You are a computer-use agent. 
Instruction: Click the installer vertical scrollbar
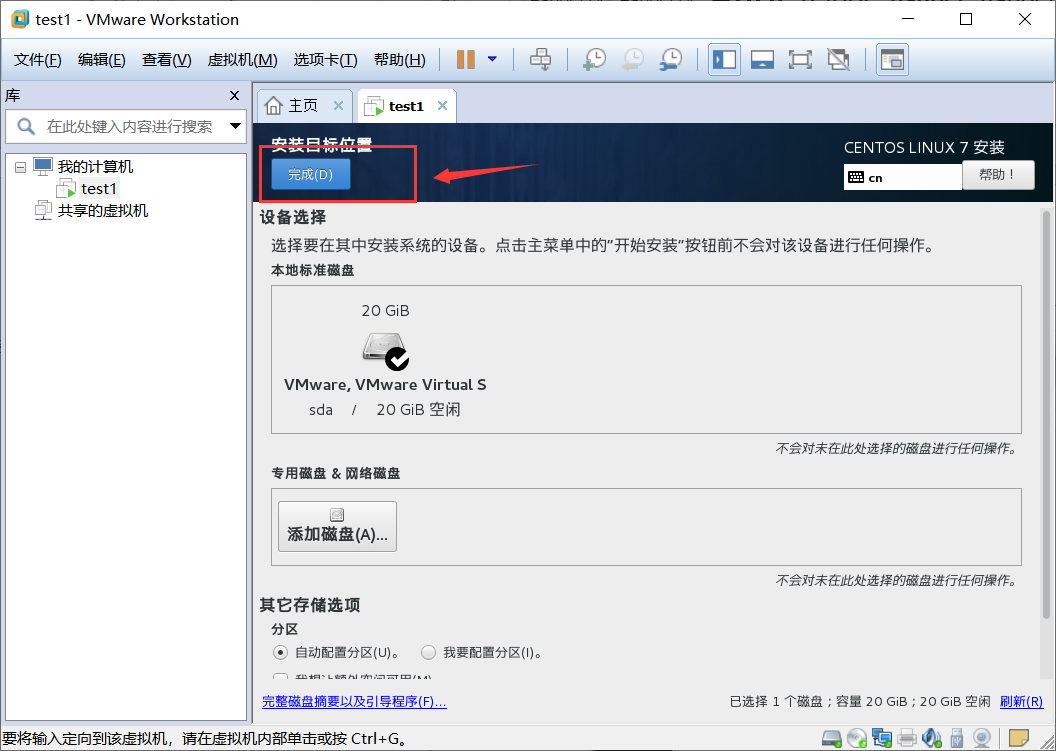tap(1046, 414)
